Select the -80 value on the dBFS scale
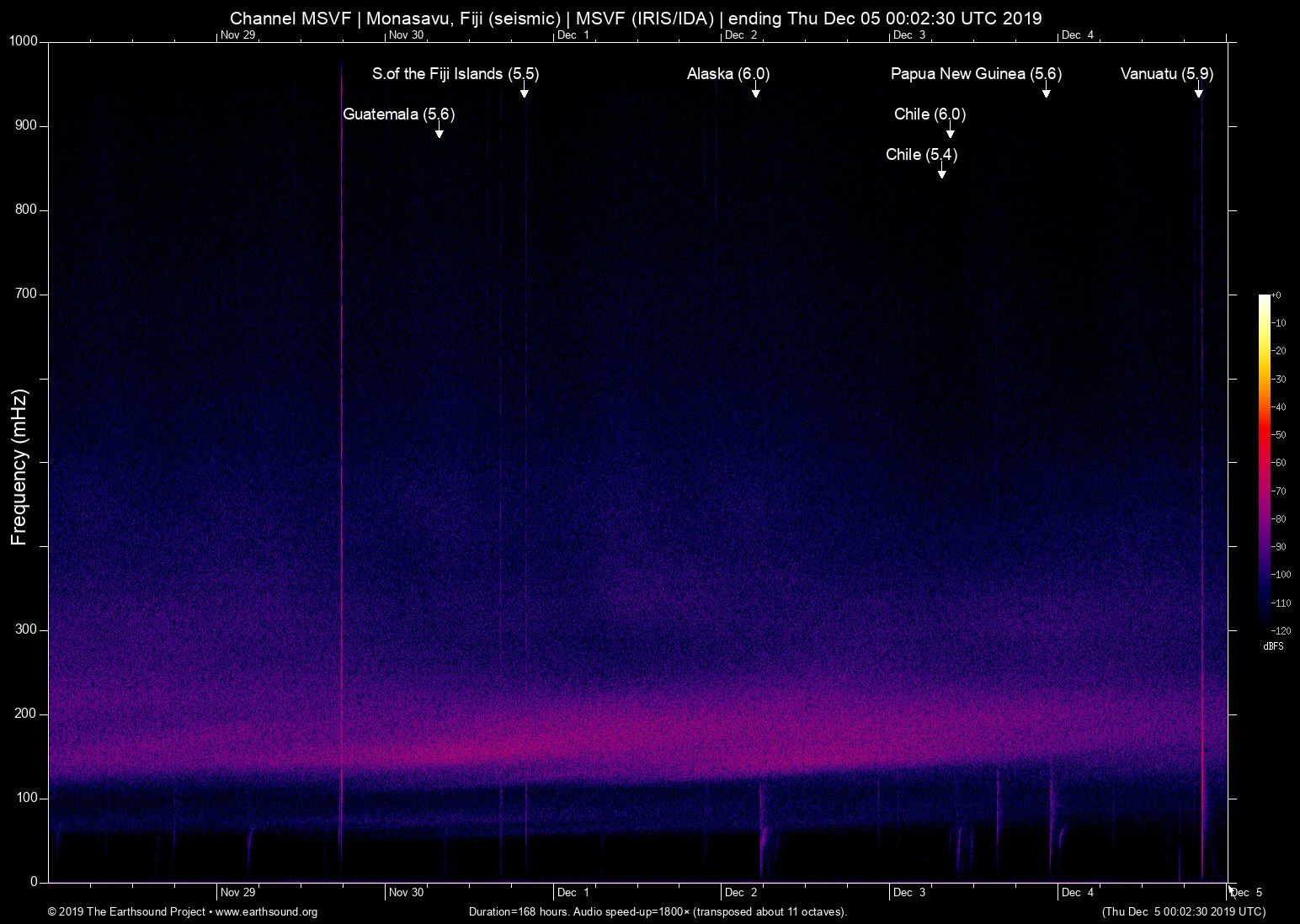 [1279, 518]
